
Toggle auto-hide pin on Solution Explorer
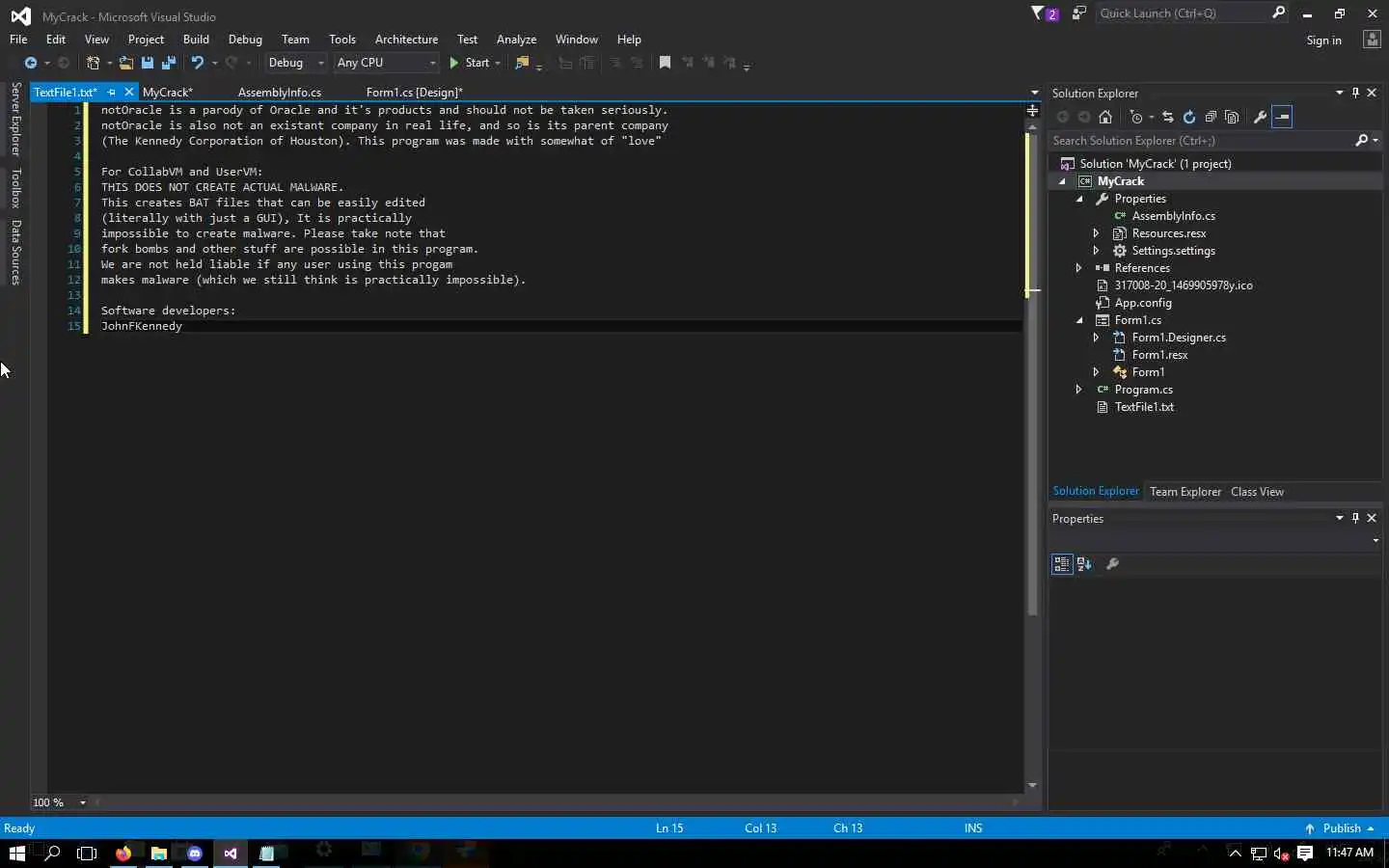pos(1355,93)
